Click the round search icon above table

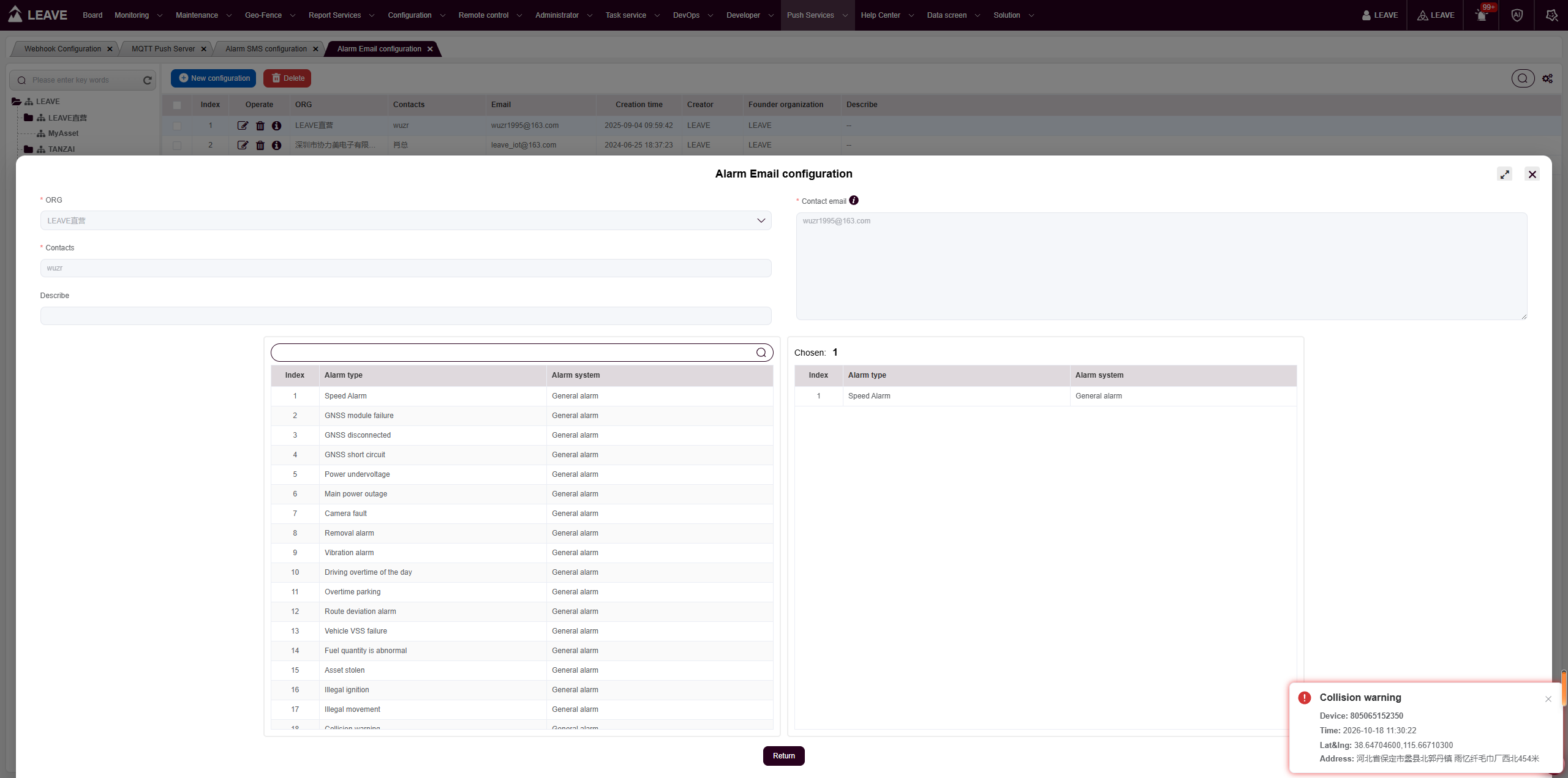click(1523, 78)
